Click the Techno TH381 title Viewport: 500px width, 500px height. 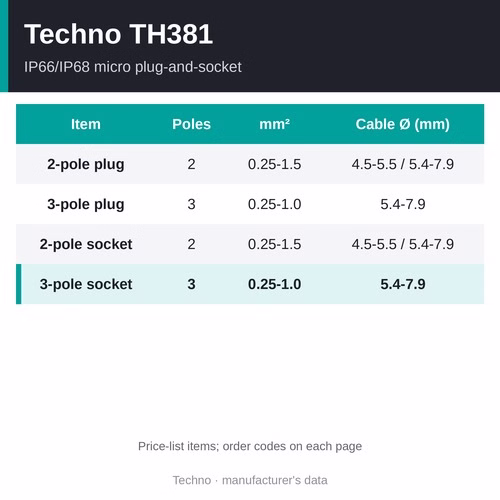118,34
